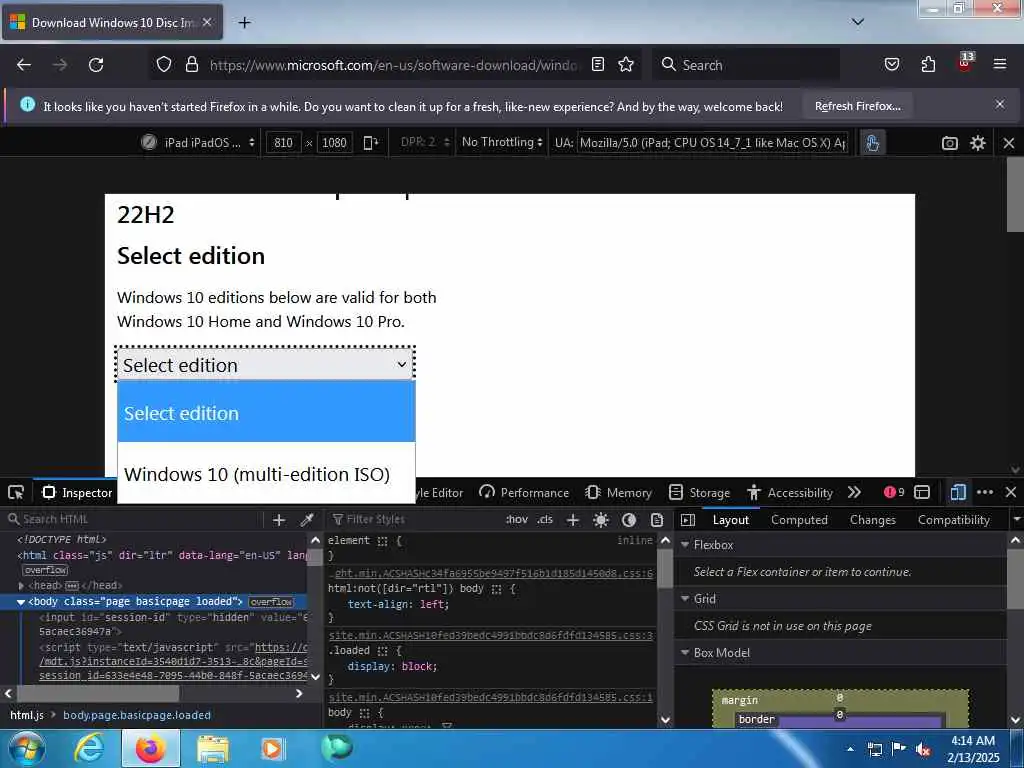Rotate the responsive viewport
Viewport: 1024px width, 768px height.
(x=370, y=142)
